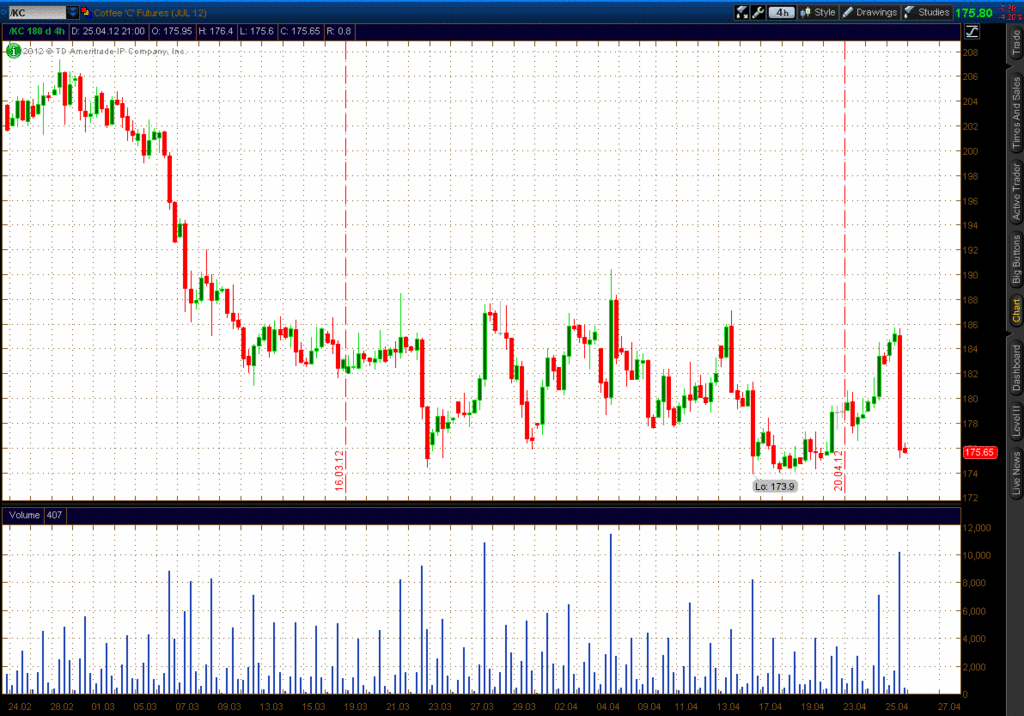Screen dimensions: 1024x716
Task: Click the 12,000 volume axis label
Action: click(976, 528)
